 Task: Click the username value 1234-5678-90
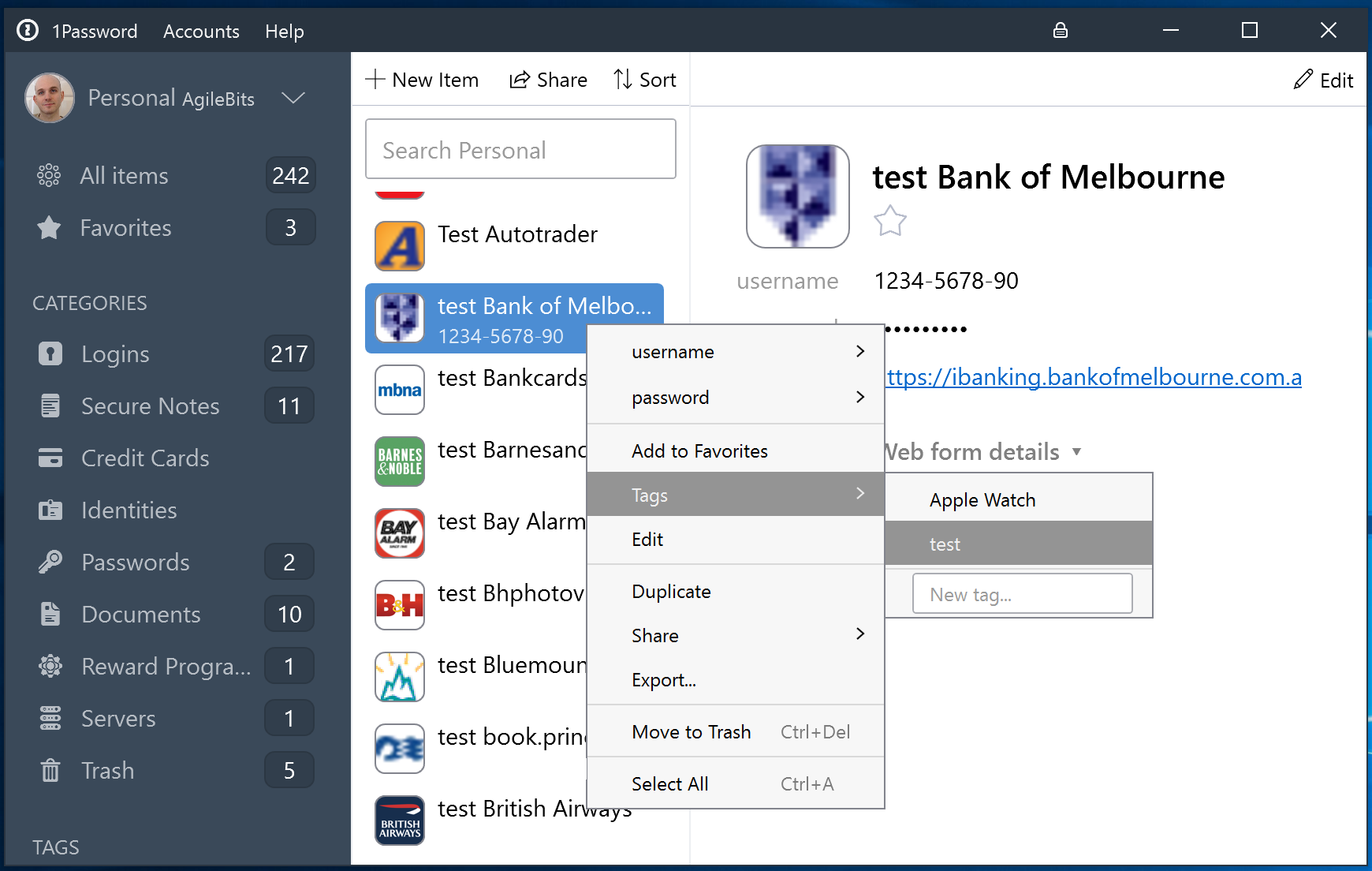click(x=946, y=281)
